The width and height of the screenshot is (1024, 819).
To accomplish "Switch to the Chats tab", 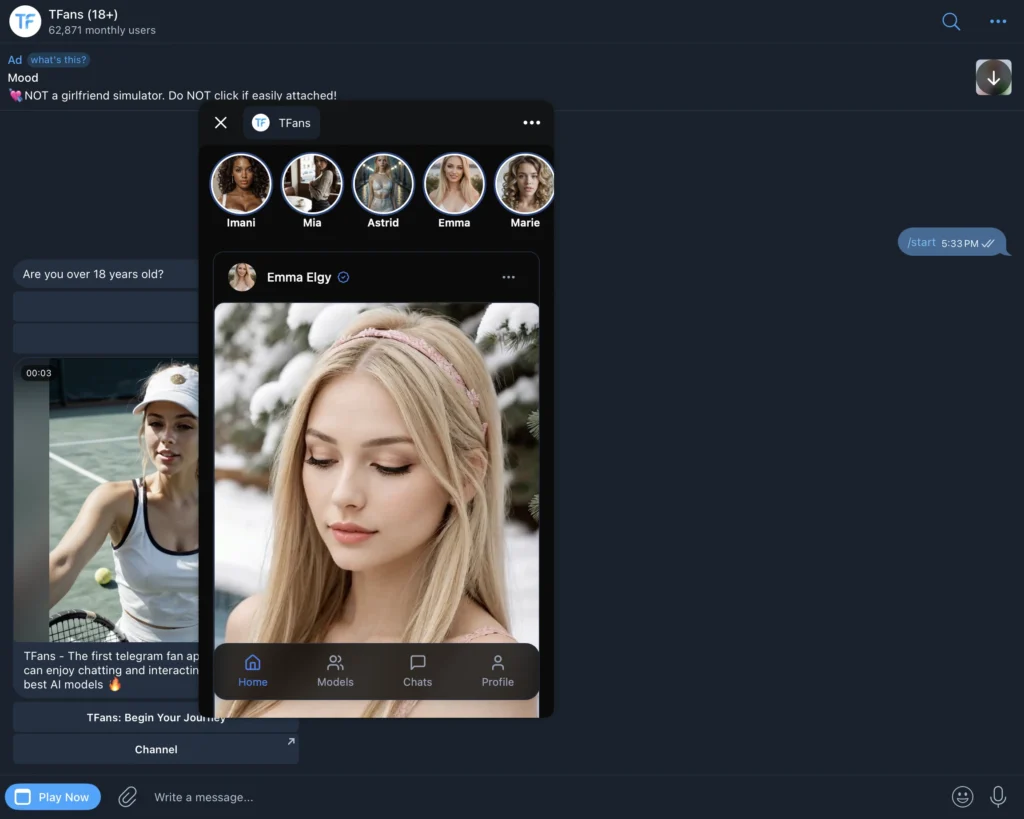I will (417, 670).
